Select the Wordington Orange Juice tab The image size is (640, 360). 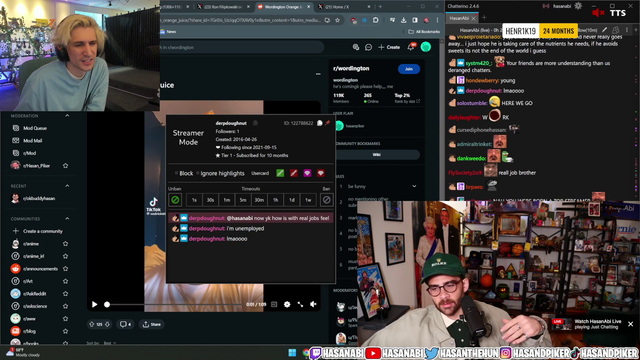[284, 7]
